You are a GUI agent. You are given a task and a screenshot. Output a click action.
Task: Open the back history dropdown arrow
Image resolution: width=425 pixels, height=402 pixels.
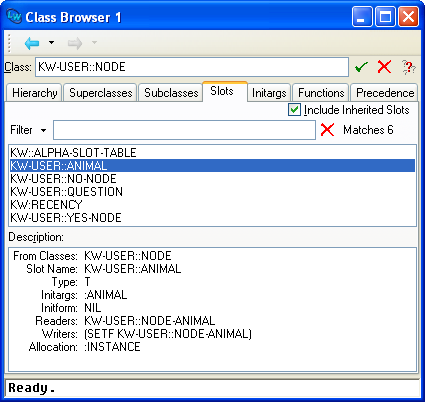point(51,42)
